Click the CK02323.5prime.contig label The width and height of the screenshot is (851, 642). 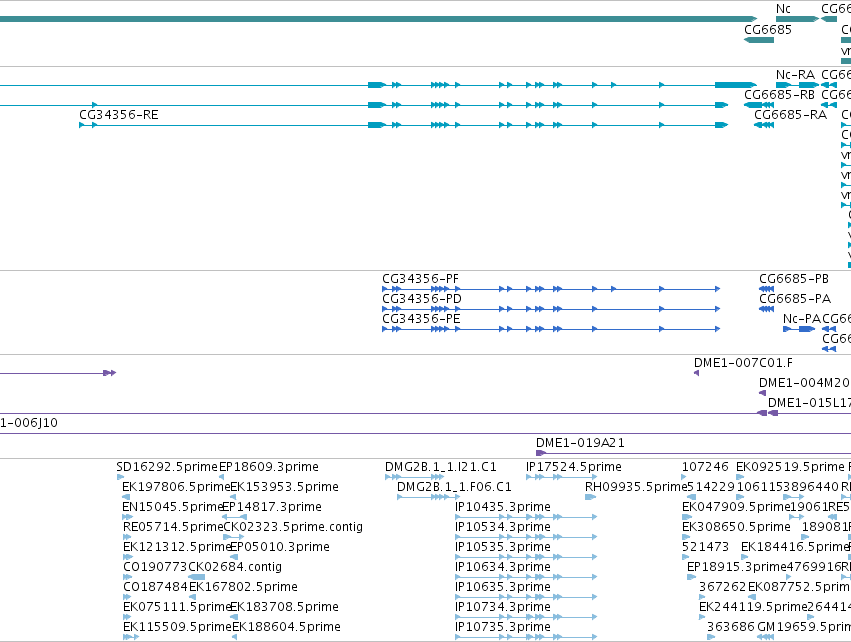tap(293, 527)
